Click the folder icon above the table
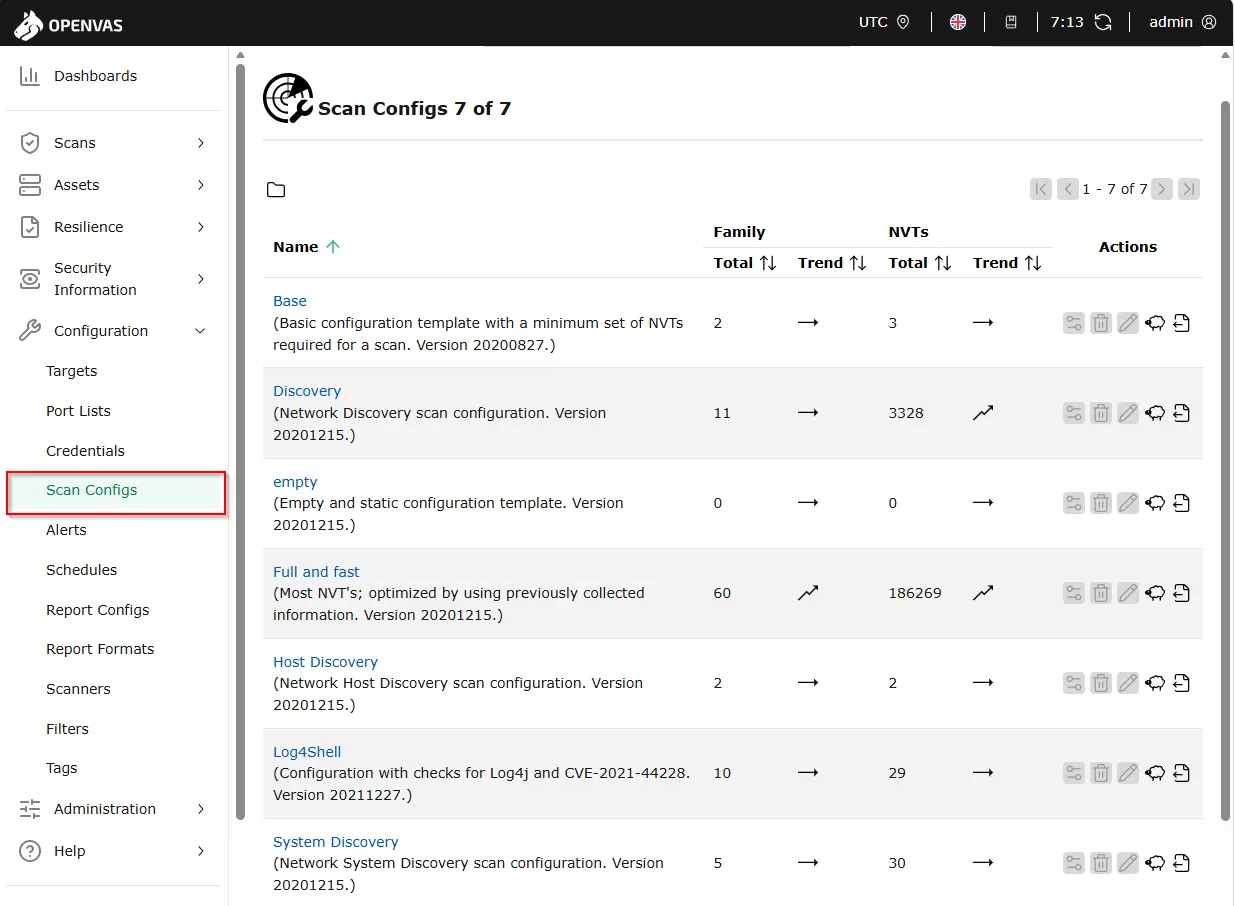 point(276,190)
